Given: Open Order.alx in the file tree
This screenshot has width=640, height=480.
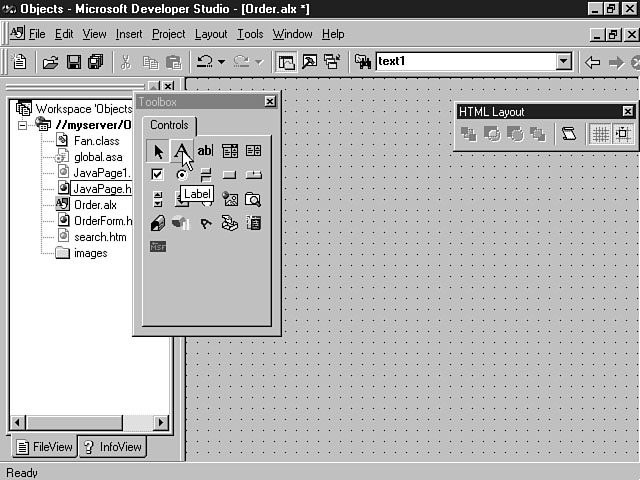Looking at the screenshot, I should pos(94,205).
